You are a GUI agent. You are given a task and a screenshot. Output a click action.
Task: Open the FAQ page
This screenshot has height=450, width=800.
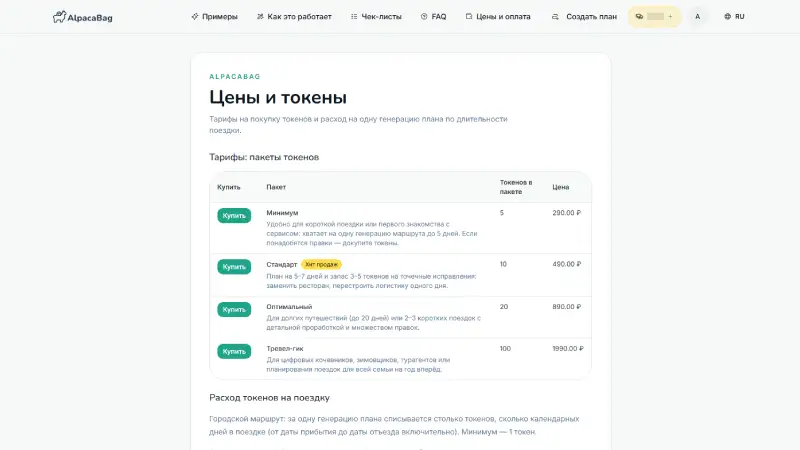(x=433, y=16)
